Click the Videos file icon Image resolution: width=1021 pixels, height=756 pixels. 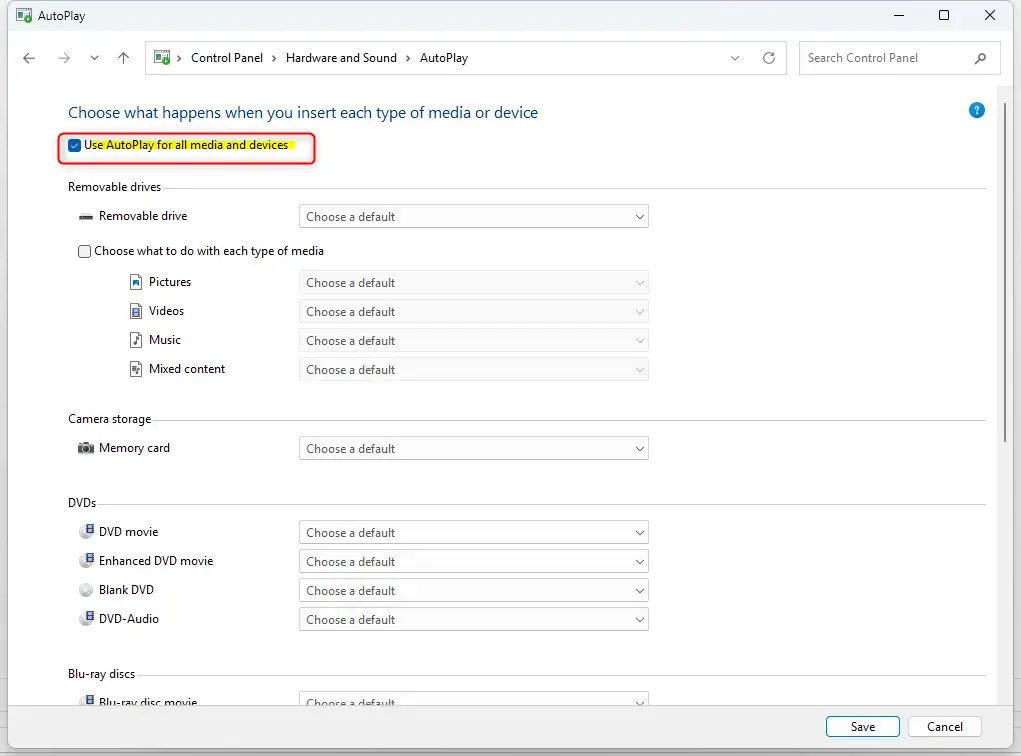(x=135, y=311)
